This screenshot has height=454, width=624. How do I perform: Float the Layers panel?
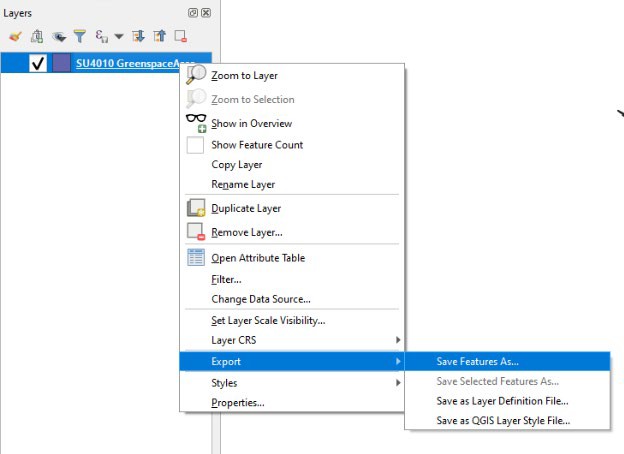coord(193,13)
